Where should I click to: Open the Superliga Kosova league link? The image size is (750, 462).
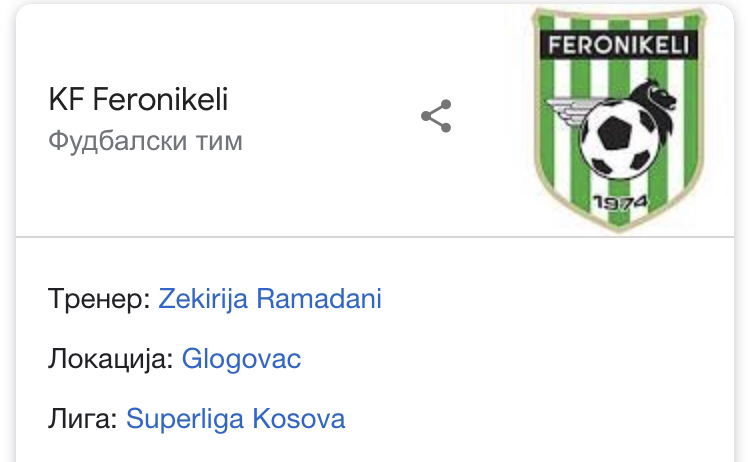(x=235, y=419)
